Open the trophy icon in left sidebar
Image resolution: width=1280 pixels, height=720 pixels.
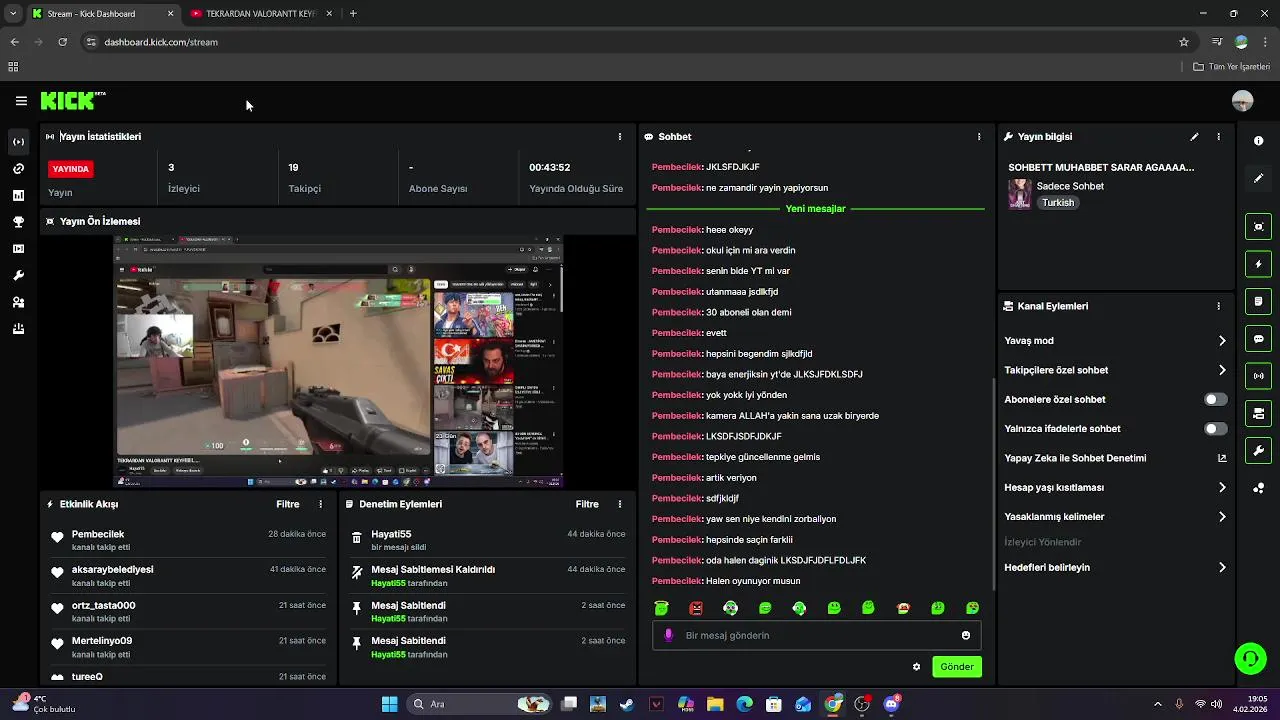(x=18, y=222)
